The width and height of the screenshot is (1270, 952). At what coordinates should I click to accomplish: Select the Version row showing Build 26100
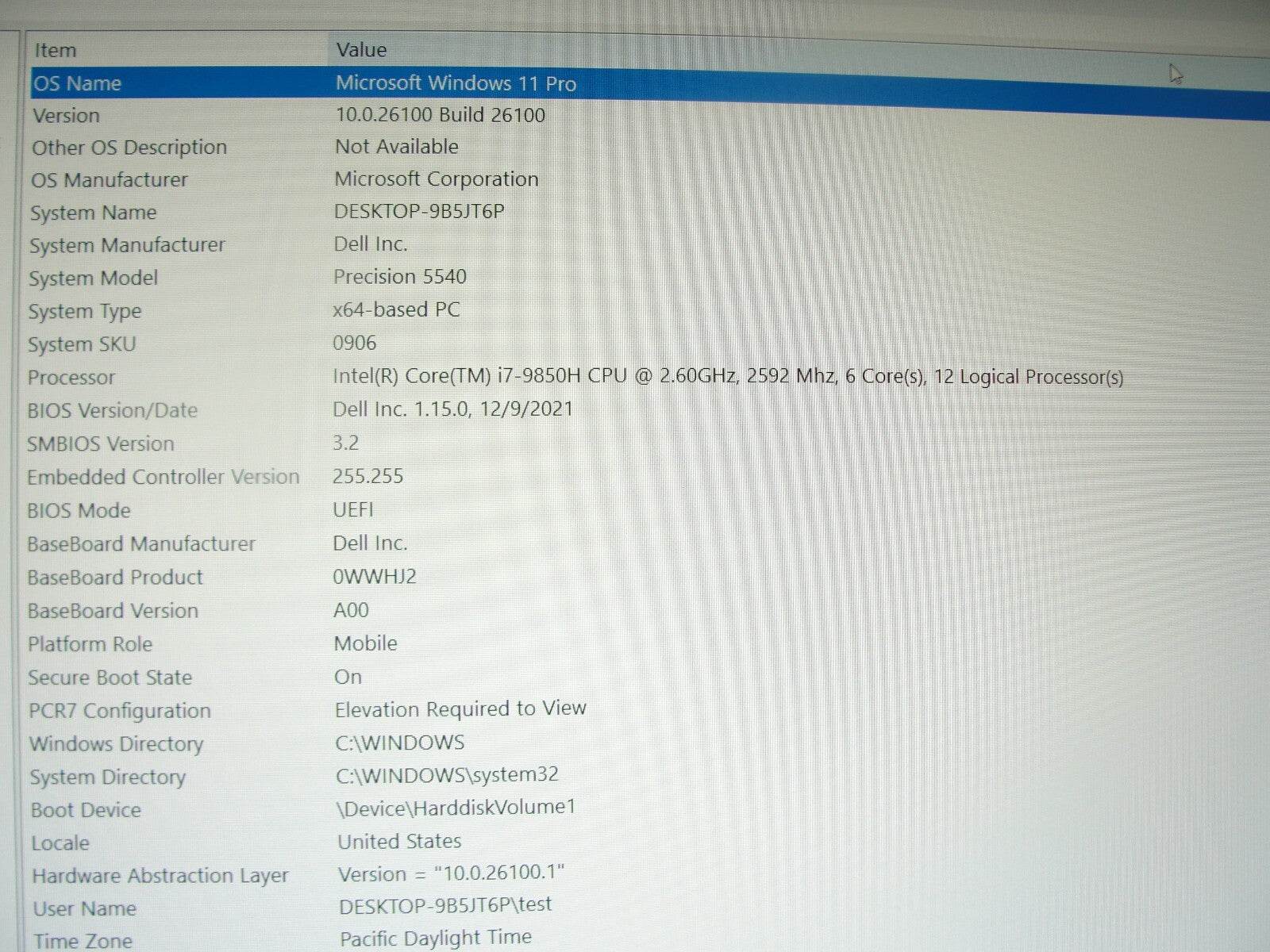click(67, 116)
